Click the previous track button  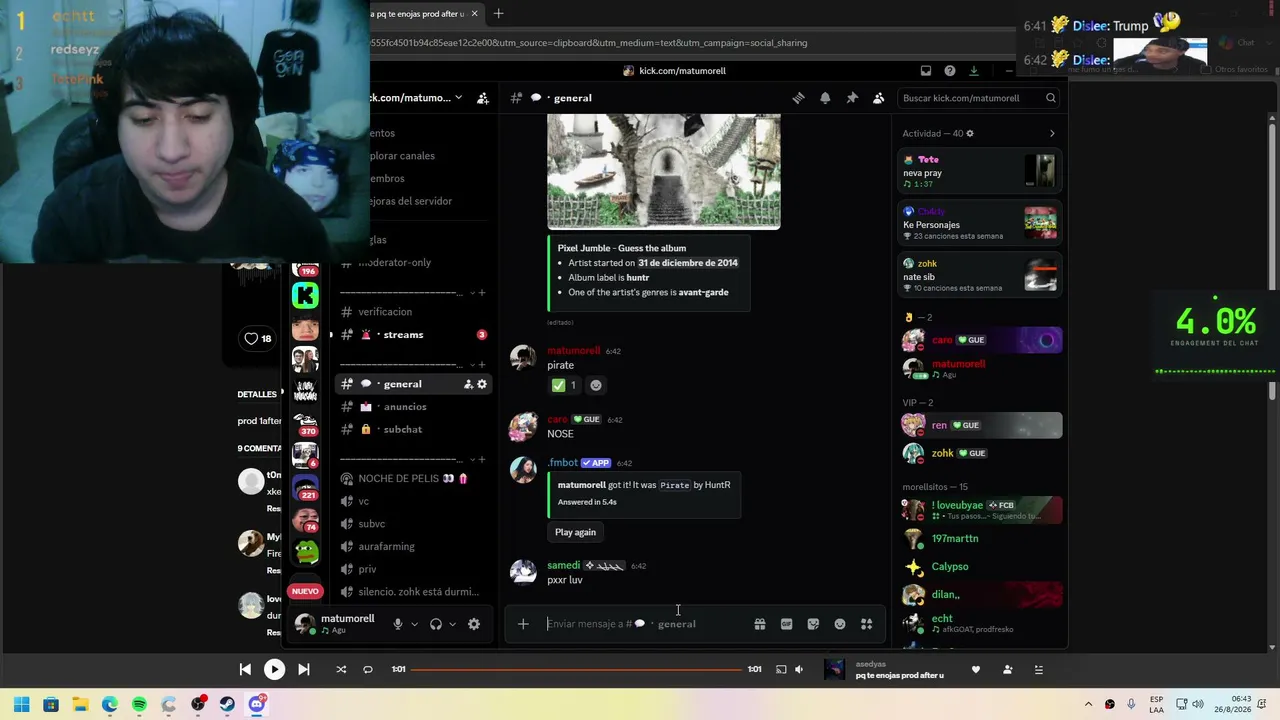[245, 669]
